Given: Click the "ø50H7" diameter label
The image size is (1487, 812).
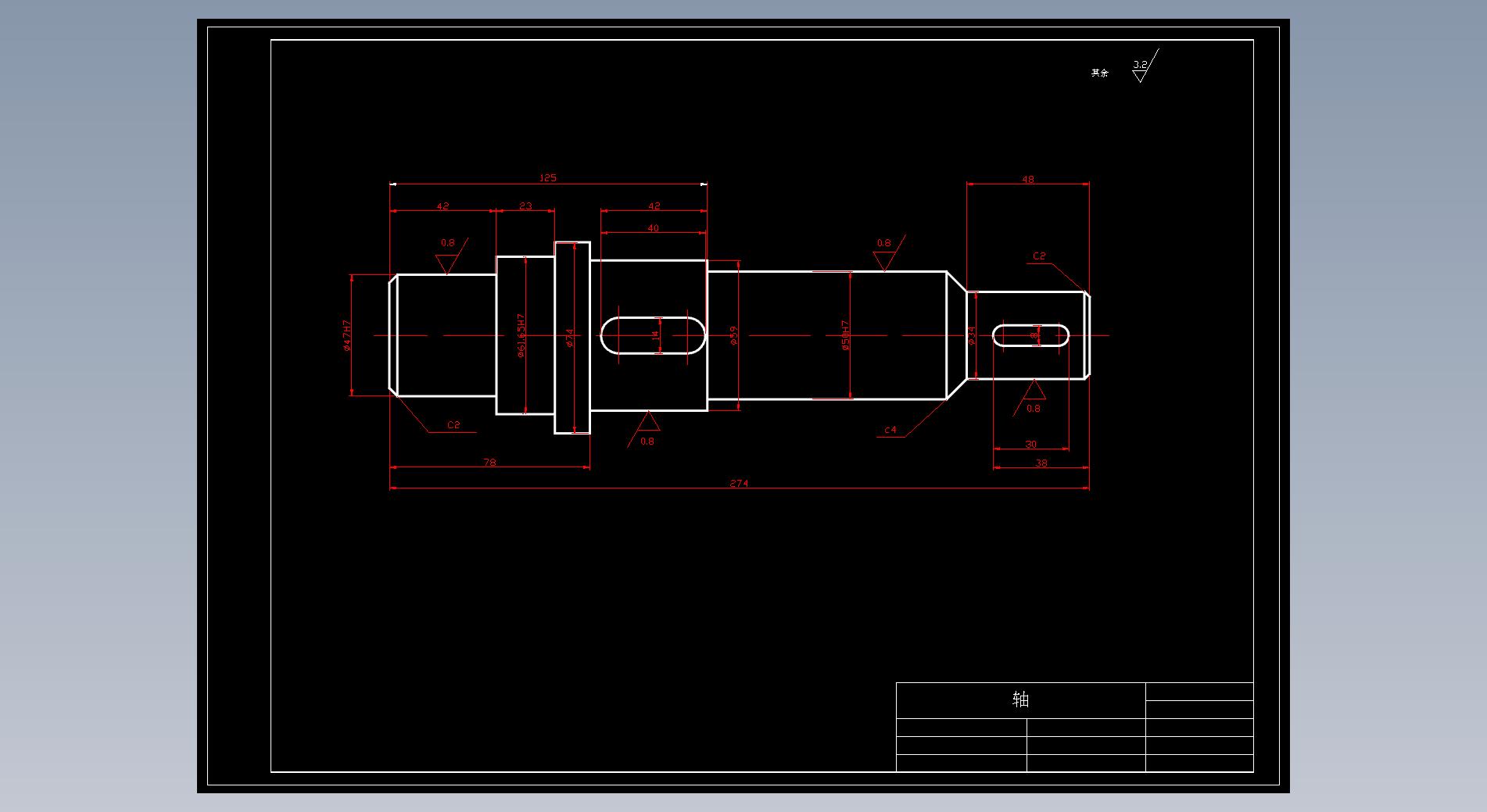Looking at the screenshot, I should pyautogui.click(x=845, y=335).
